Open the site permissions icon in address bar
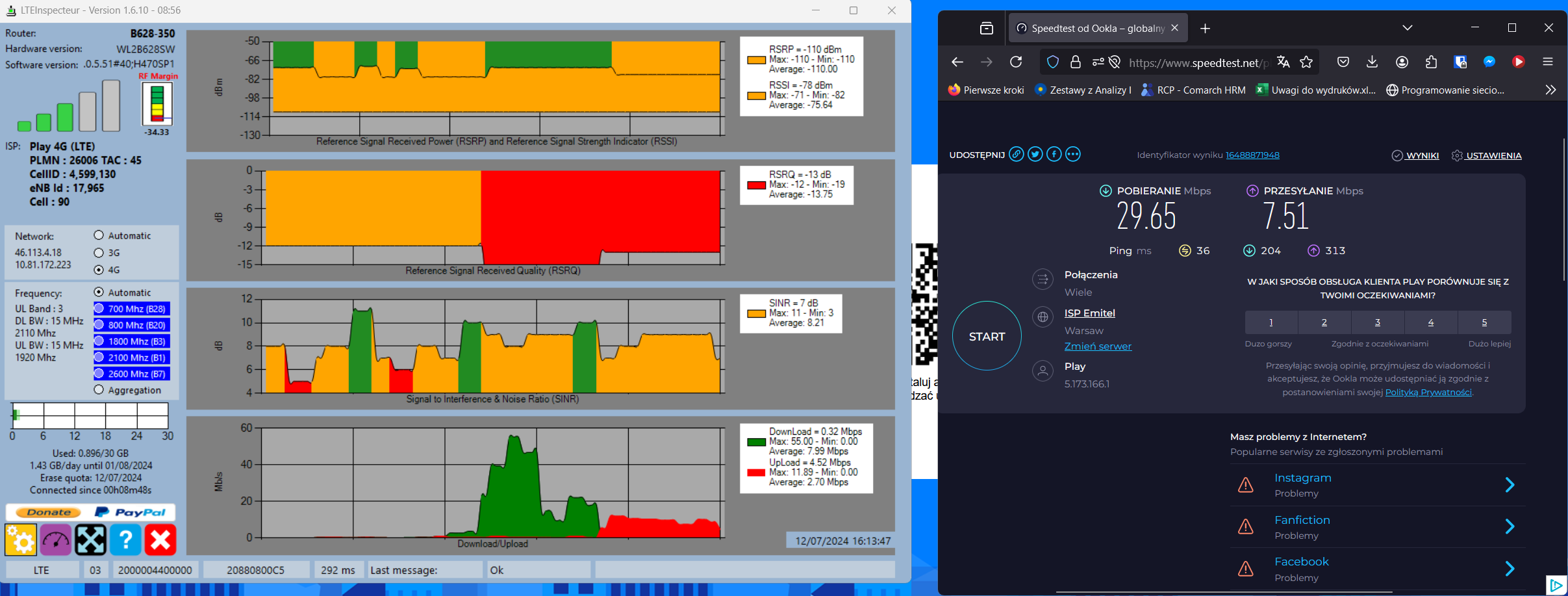Screen dimensions: 1568x596 pyautogui.click(x=1098, y=62)
